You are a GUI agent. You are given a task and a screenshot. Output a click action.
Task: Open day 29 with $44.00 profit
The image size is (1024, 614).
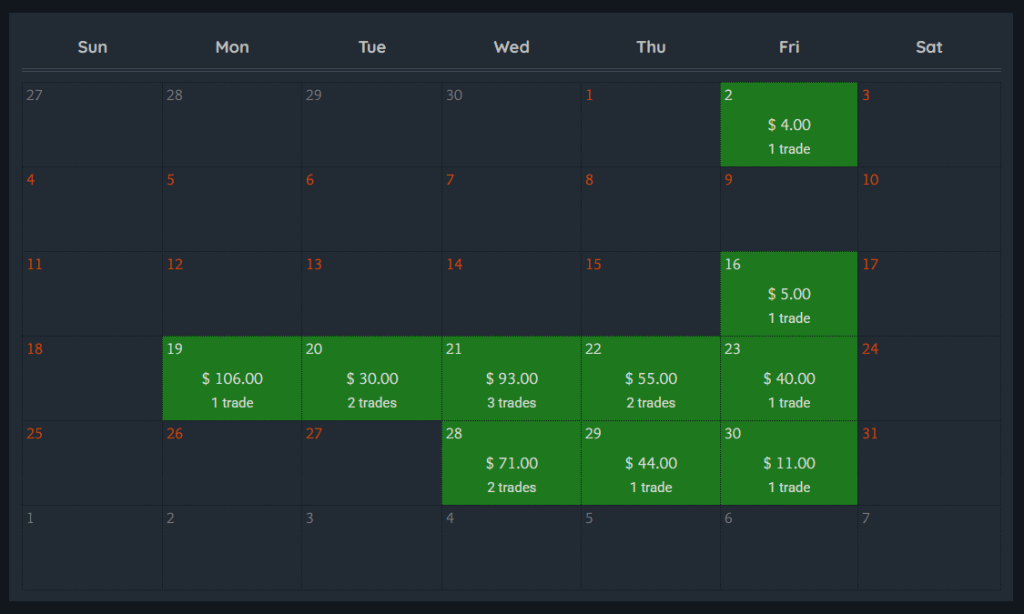[x=651, y=463]
